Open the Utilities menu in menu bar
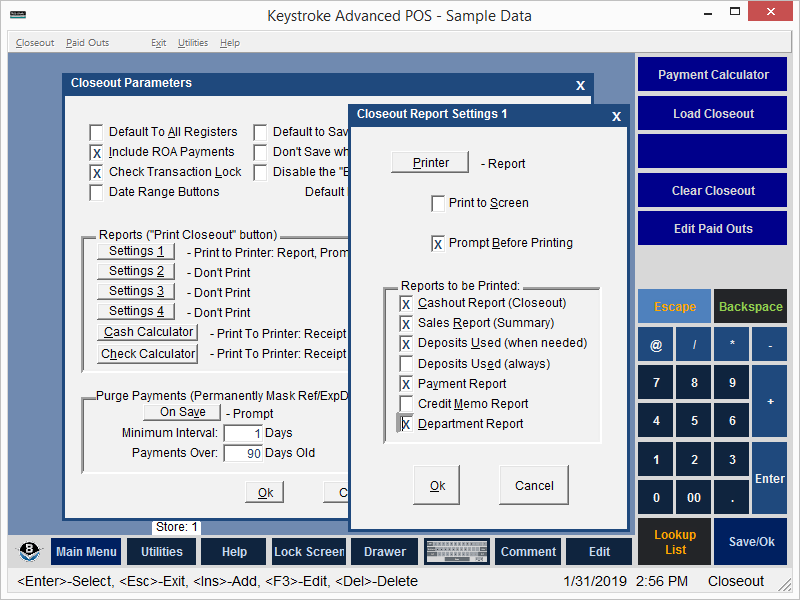 click(192, 43)
